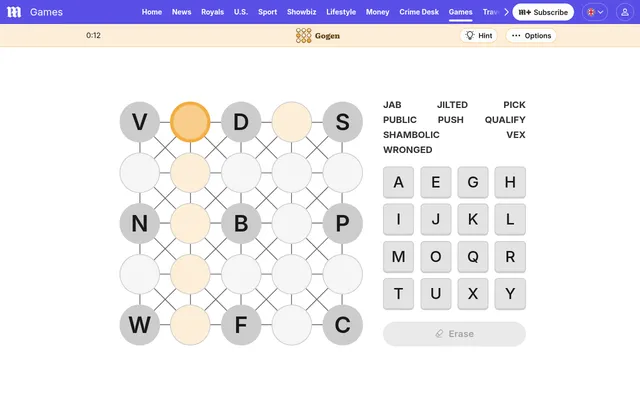Click the 0:12 game timer

tap(93, 36)
